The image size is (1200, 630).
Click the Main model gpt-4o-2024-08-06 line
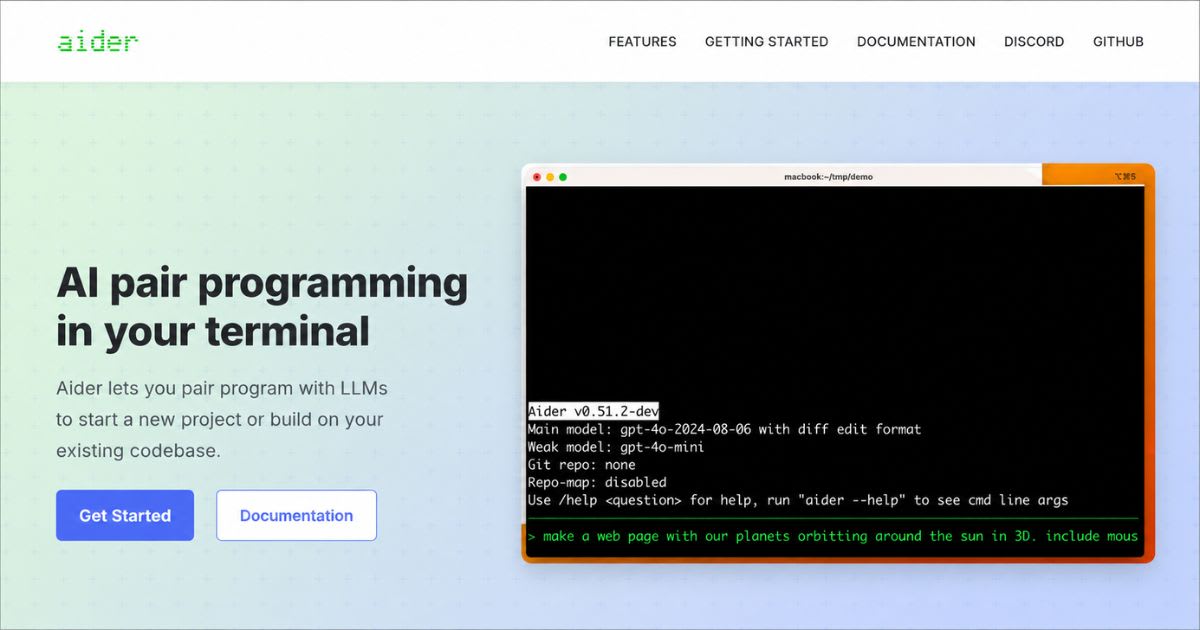coord(724,429)
